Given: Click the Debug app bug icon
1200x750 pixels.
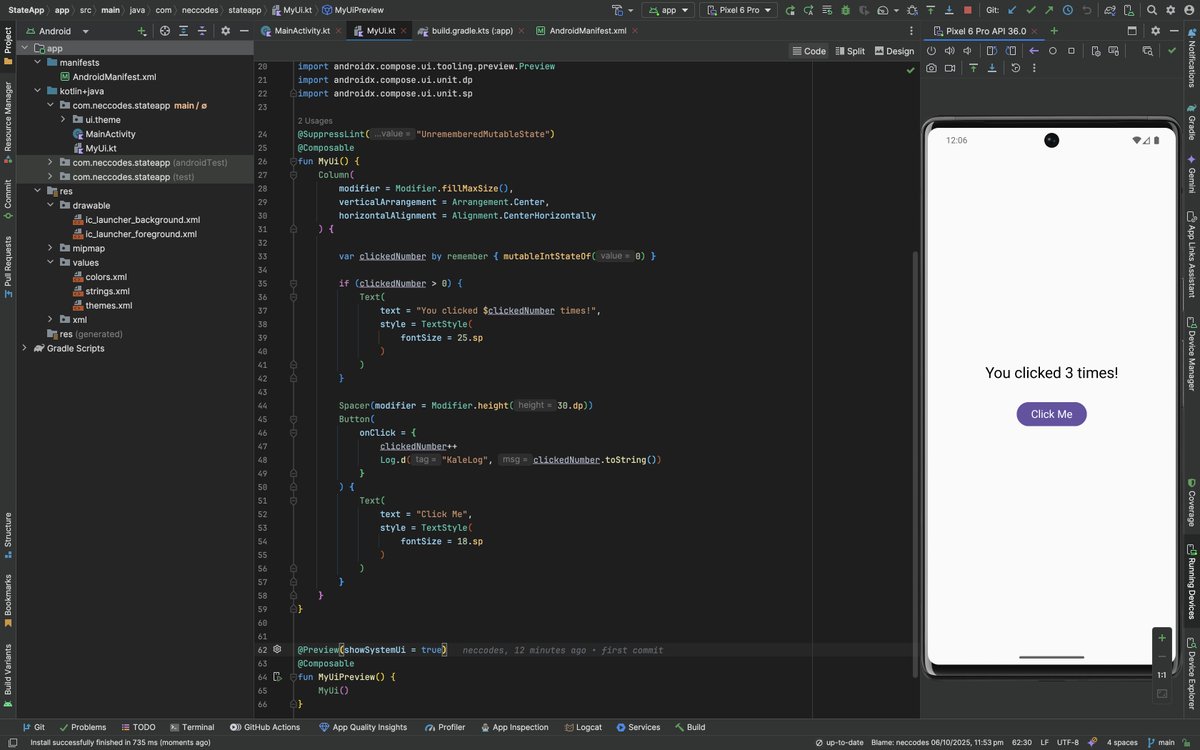Looking at the screenshot, I should 845,10.
